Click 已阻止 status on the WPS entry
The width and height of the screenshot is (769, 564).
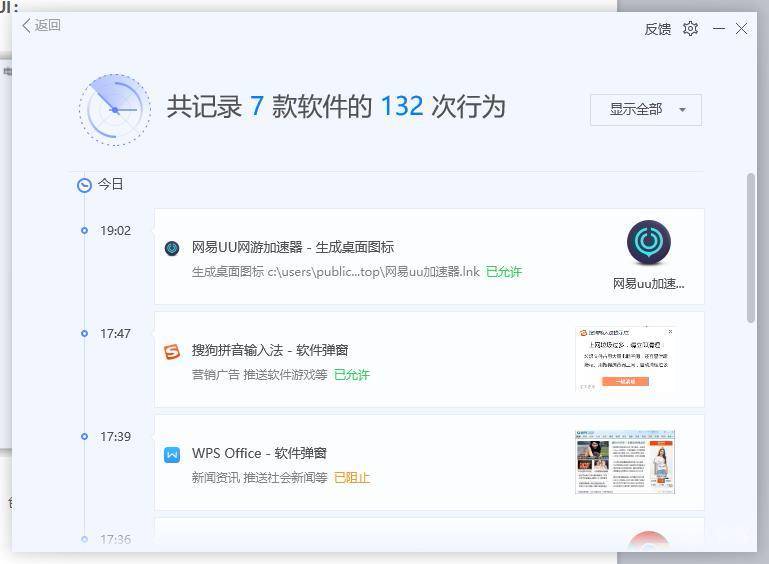[x=352, y=478]
